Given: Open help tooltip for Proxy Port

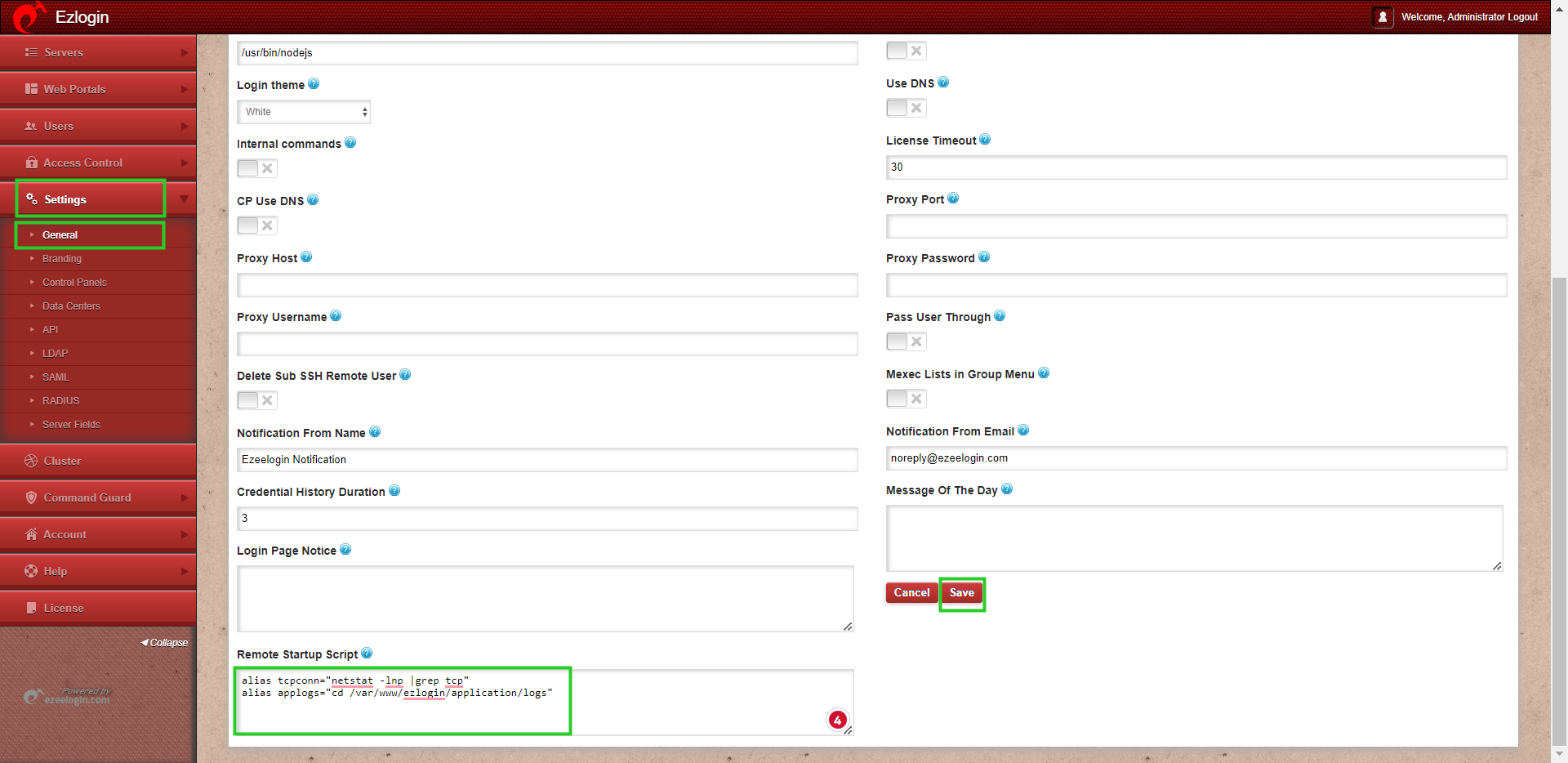Looking at the screenshot, I should pos(953,199).
